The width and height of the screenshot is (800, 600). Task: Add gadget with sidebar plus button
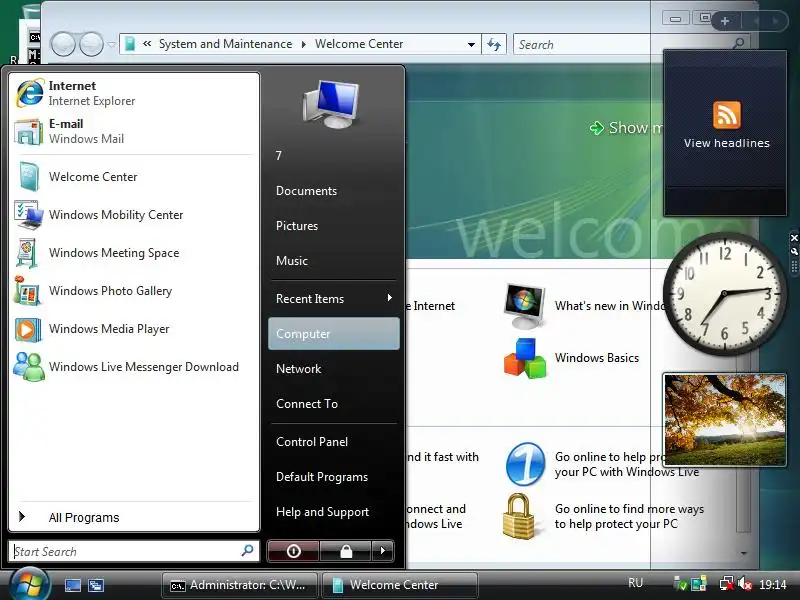725,21
